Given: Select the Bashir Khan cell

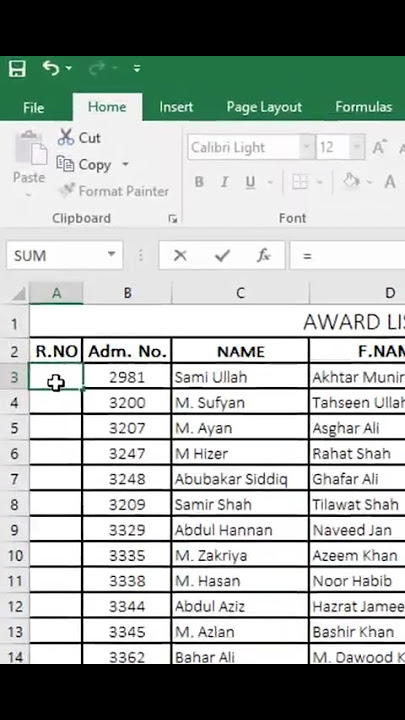Looking at the screenshot, I should pos(358,631).
